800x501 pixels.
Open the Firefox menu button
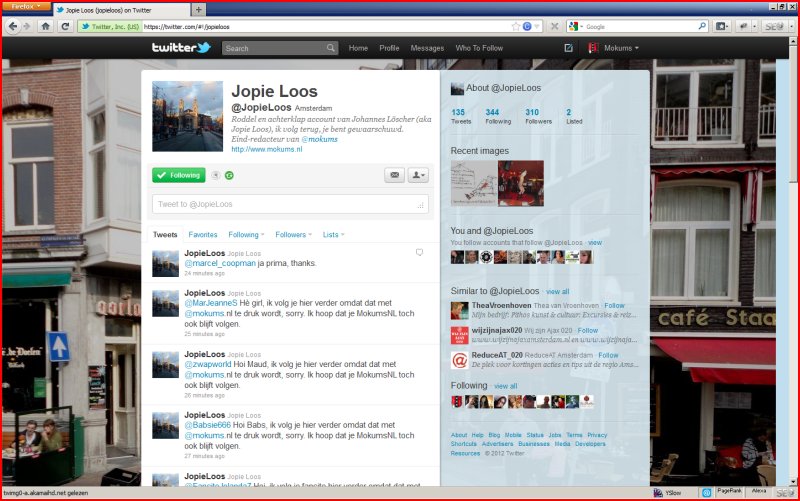pos(26,7)
